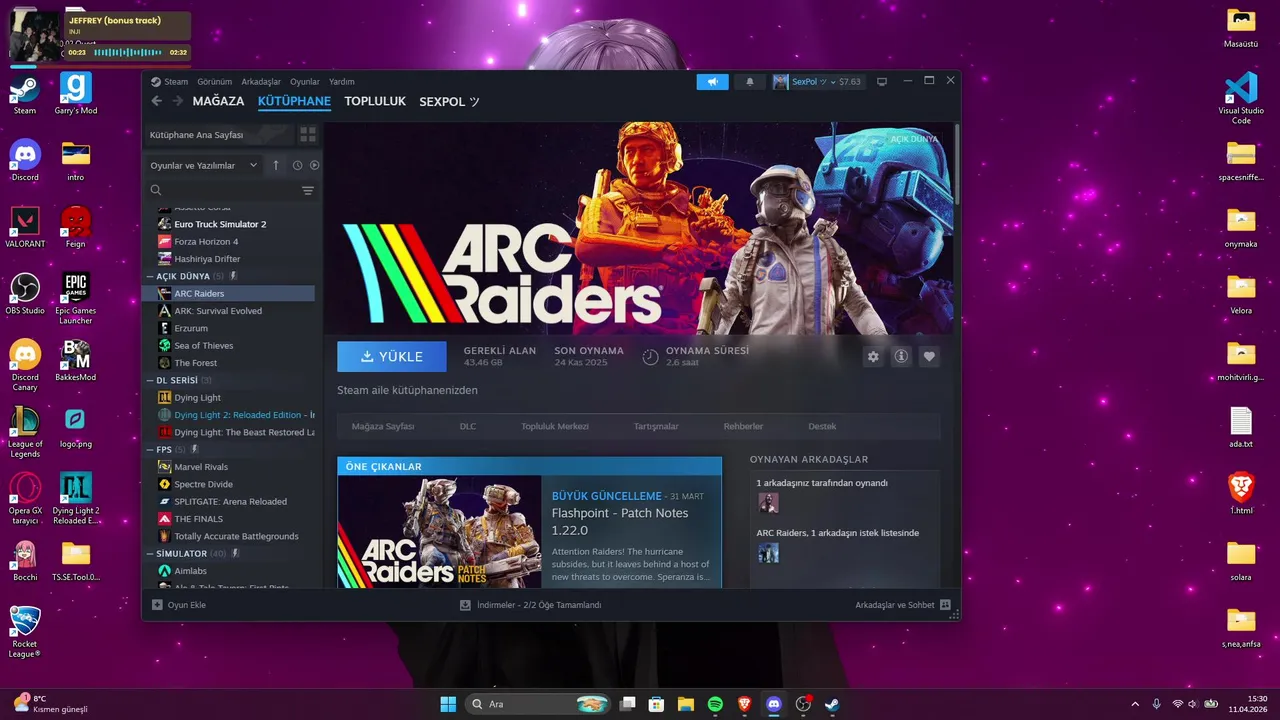This screenshot has width=1280, height=720.
Task: Open the Görünüm menu
Action: pos(214,82)
